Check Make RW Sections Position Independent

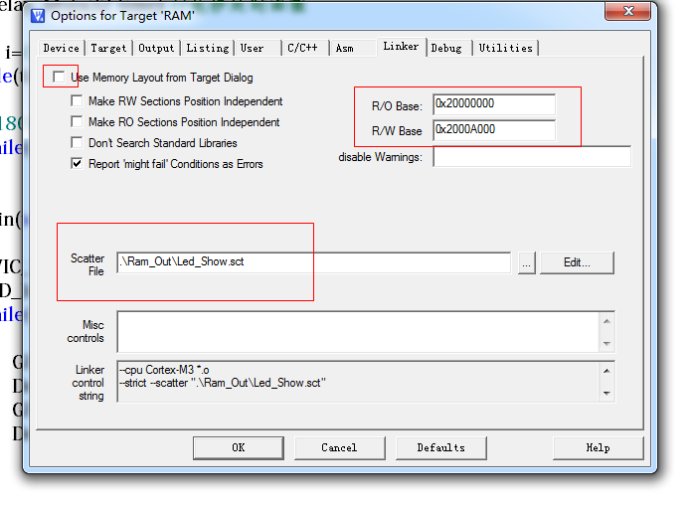click(77, 101)
